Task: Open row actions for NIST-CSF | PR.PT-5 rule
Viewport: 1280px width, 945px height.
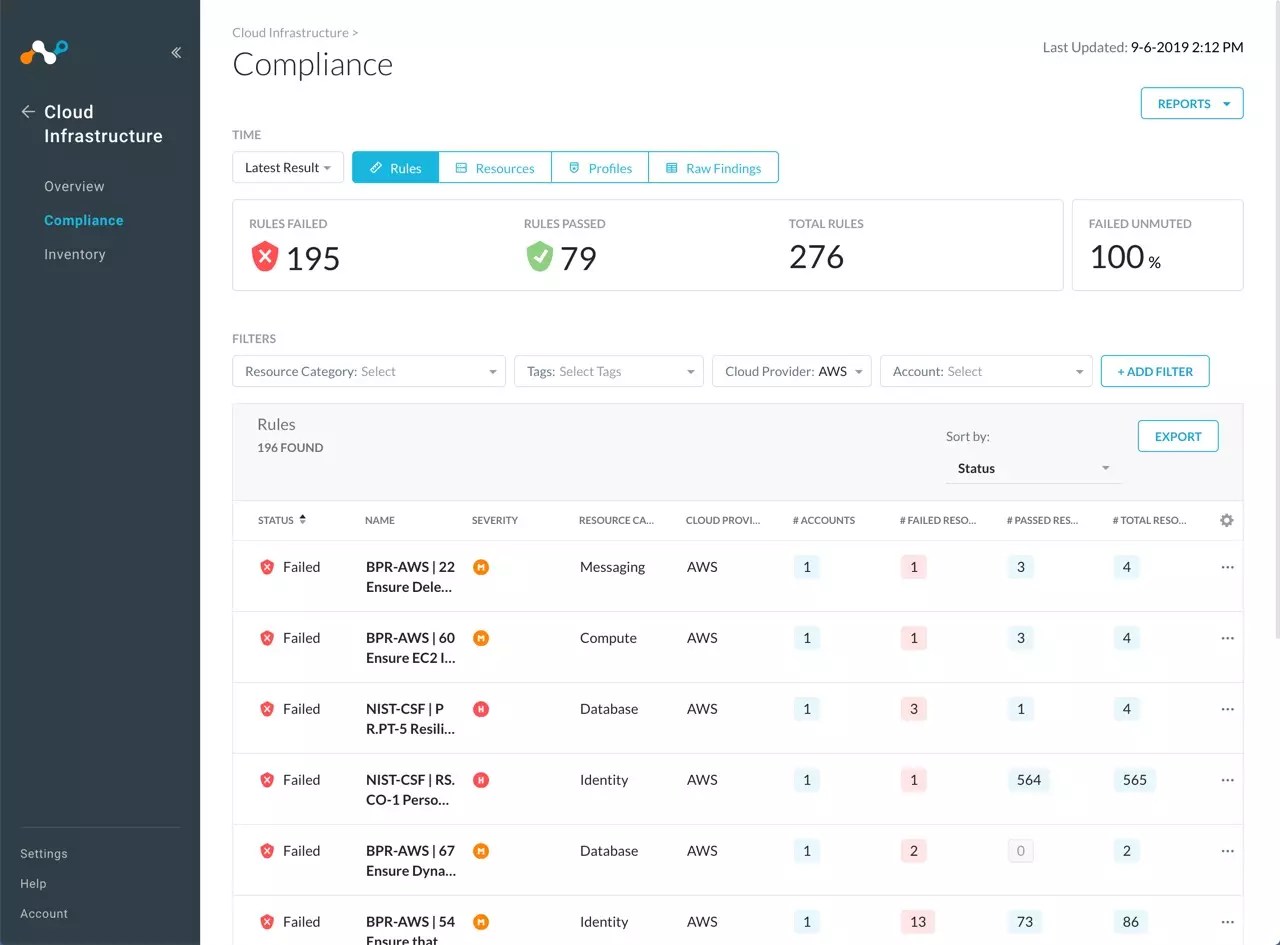Action: coord(1227,709)
